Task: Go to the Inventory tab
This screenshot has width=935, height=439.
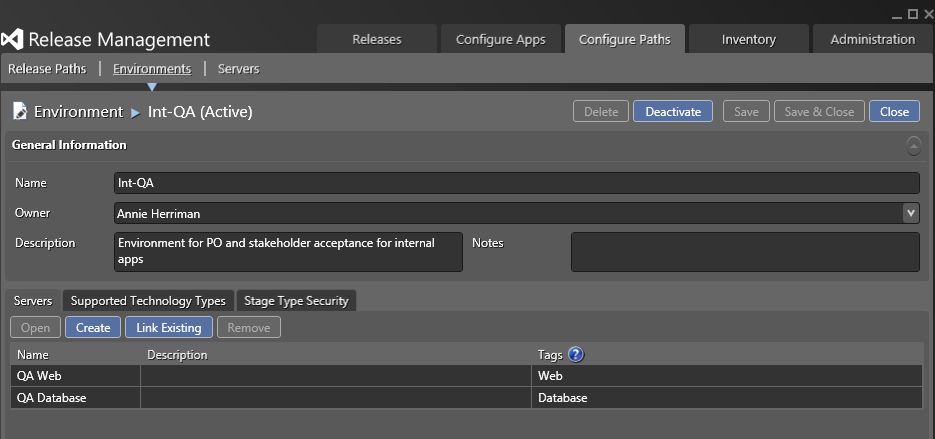Action: [748, 40]
